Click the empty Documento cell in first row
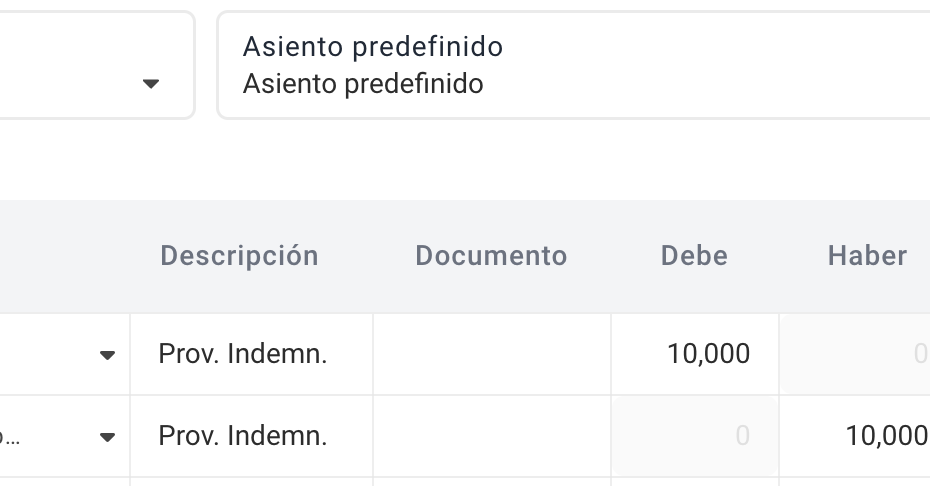Screen dimensions: 930x486 492,354
